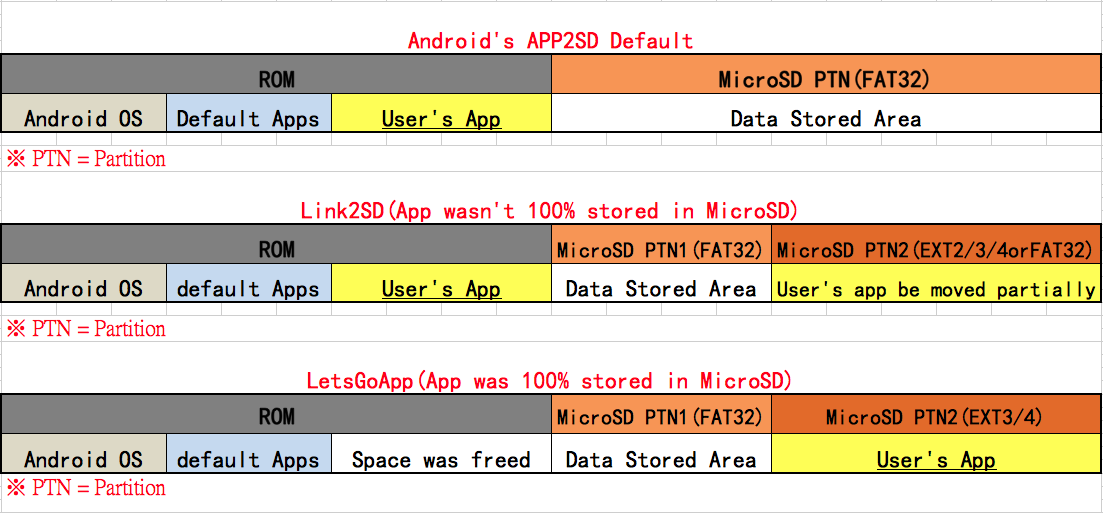The width and height of the screenshot is (1103, 513).
Task: Click the Link2SD section title text
Action: 550,211
